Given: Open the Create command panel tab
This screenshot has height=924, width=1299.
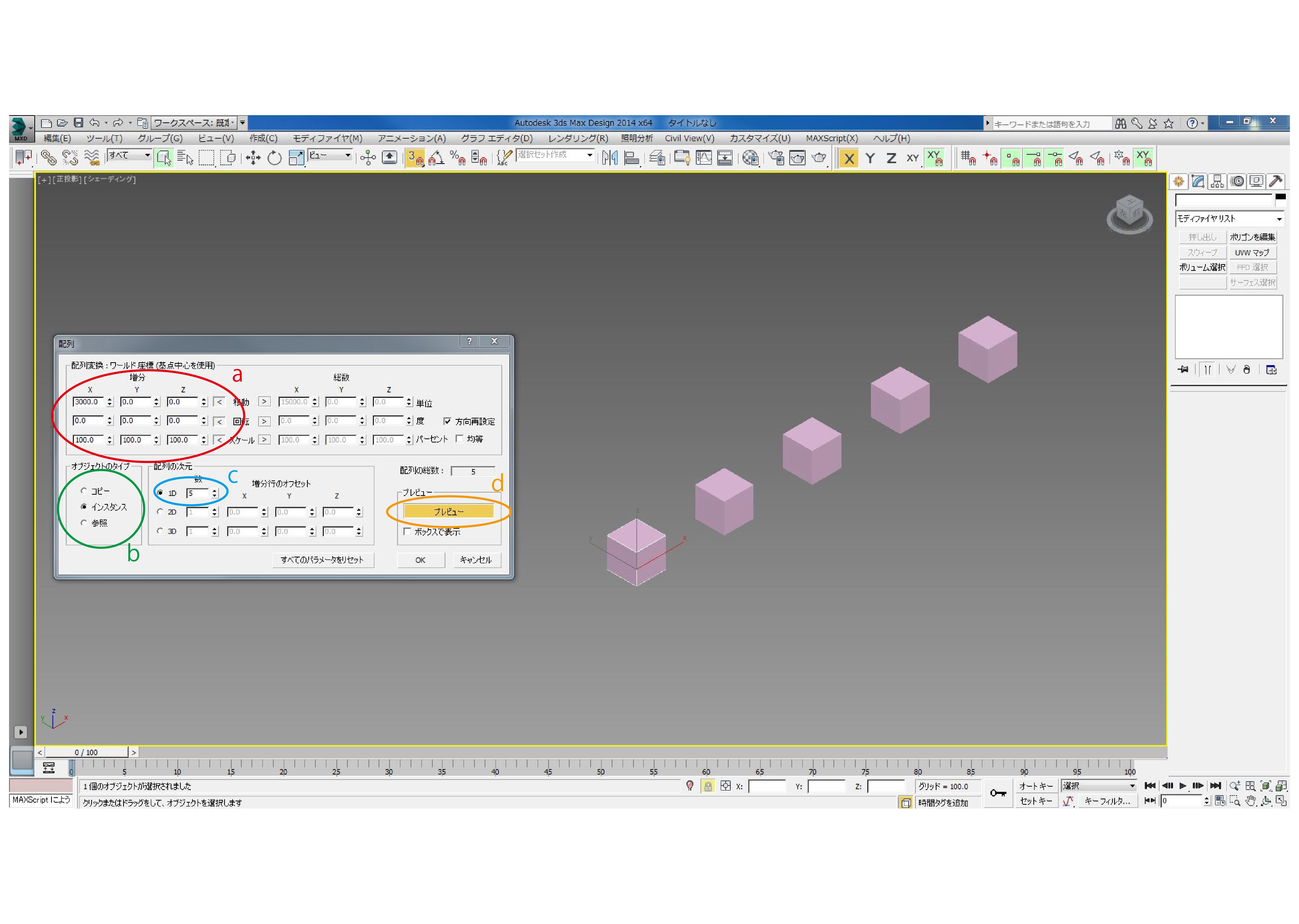Looking at the screenshot, I should pos(1178,181).
